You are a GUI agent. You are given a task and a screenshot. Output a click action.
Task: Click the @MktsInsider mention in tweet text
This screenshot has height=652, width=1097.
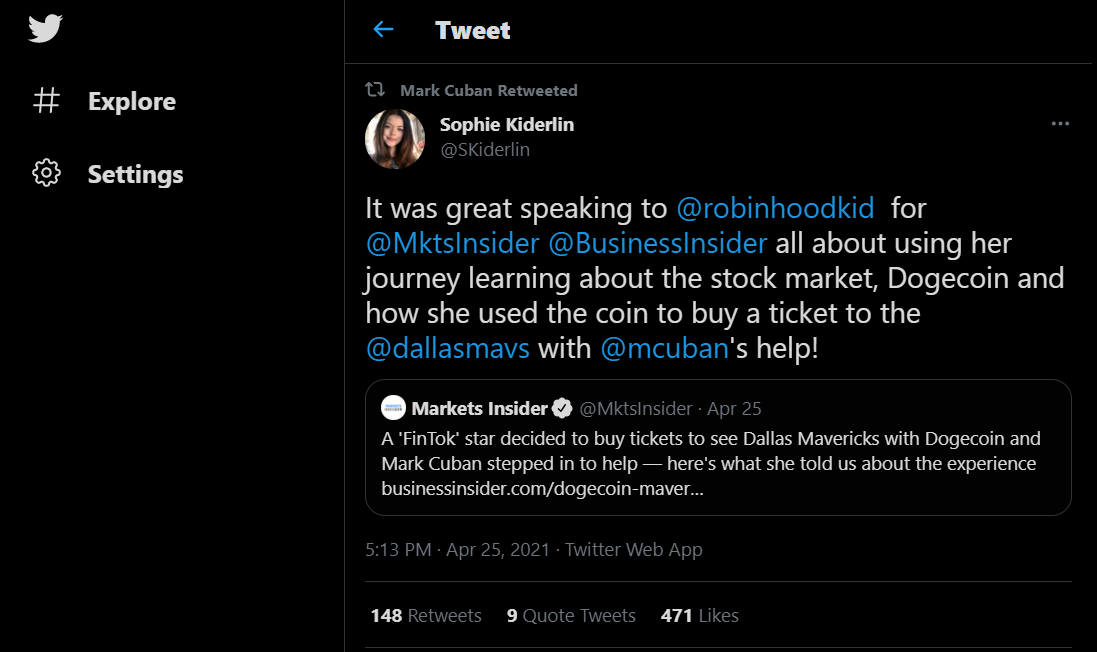coord(453,243)
